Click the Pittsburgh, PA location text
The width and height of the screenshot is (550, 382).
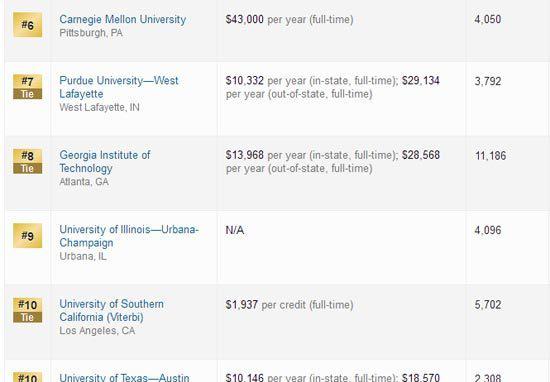pyautogui.click(x=91, y=33)
